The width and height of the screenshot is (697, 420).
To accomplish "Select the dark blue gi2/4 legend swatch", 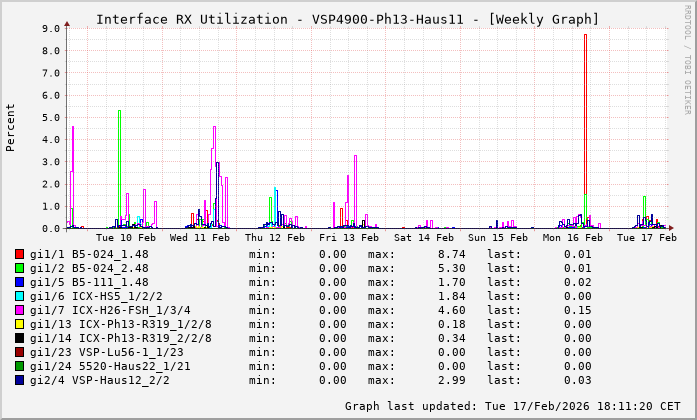I will click(x=20, y=380).
